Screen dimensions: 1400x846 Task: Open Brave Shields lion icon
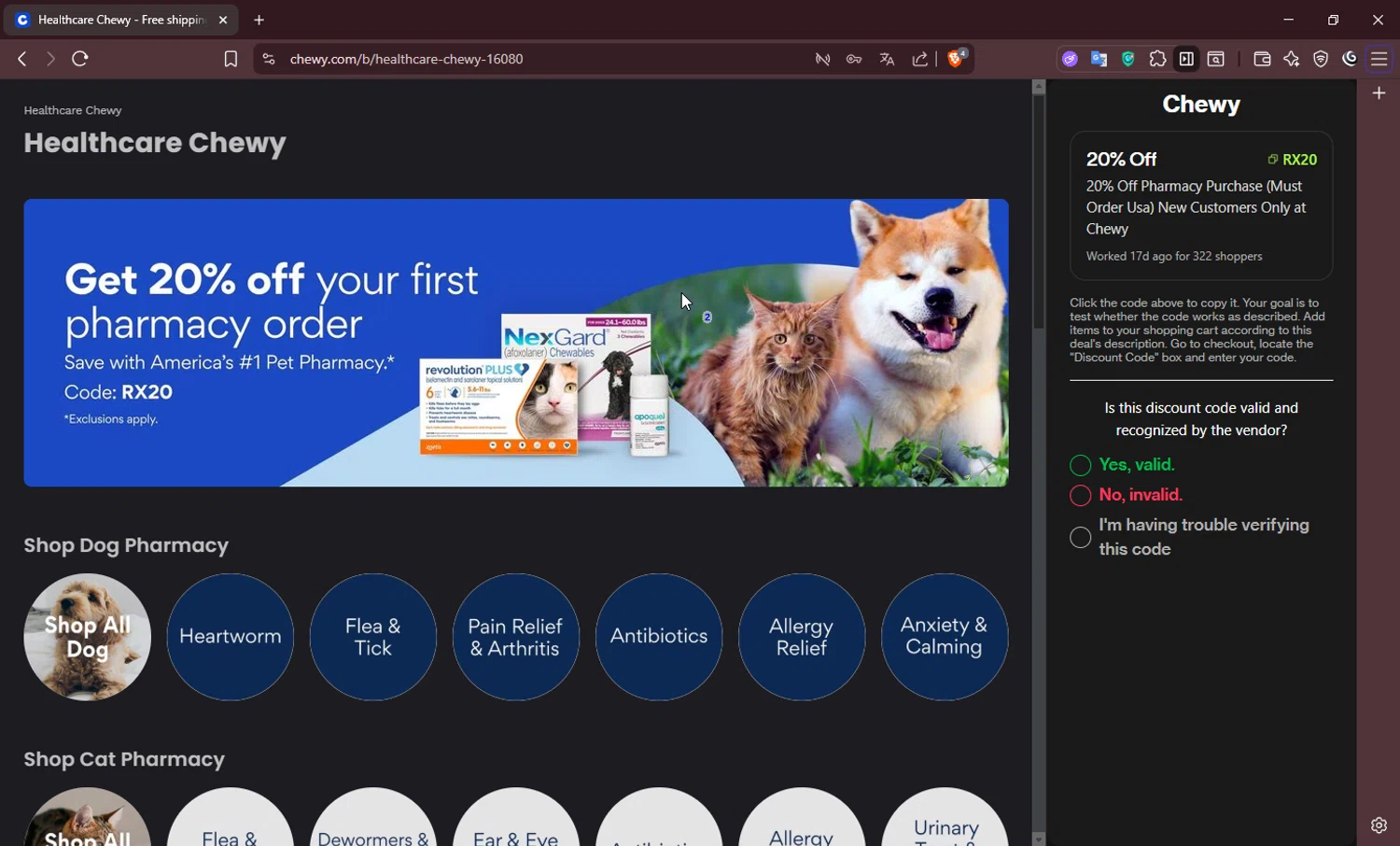pyautogui.click(x=958, y=58)
